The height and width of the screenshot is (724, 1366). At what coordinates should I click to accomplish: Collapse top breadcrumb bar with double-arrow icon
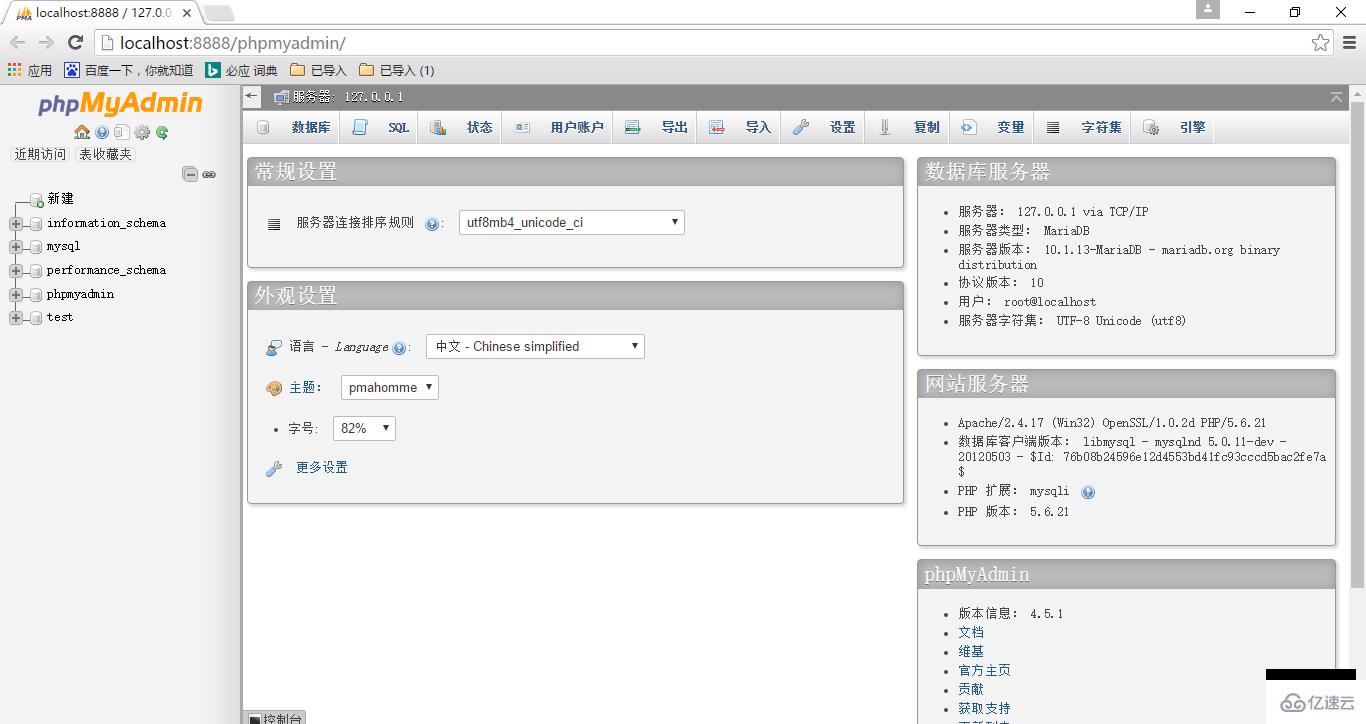[1337, 97]
